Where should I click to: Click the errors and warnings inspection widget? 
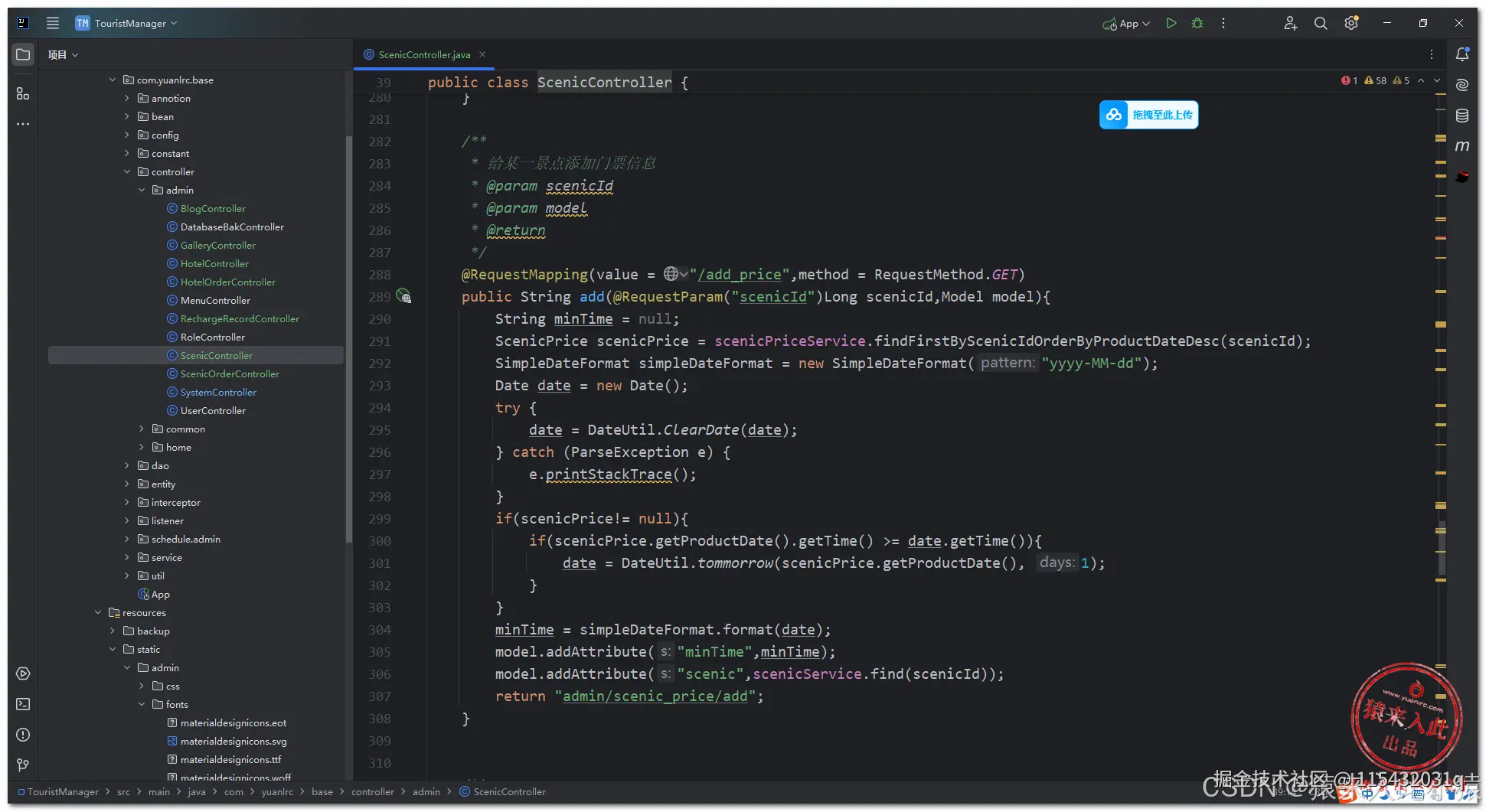(1375, 80)
